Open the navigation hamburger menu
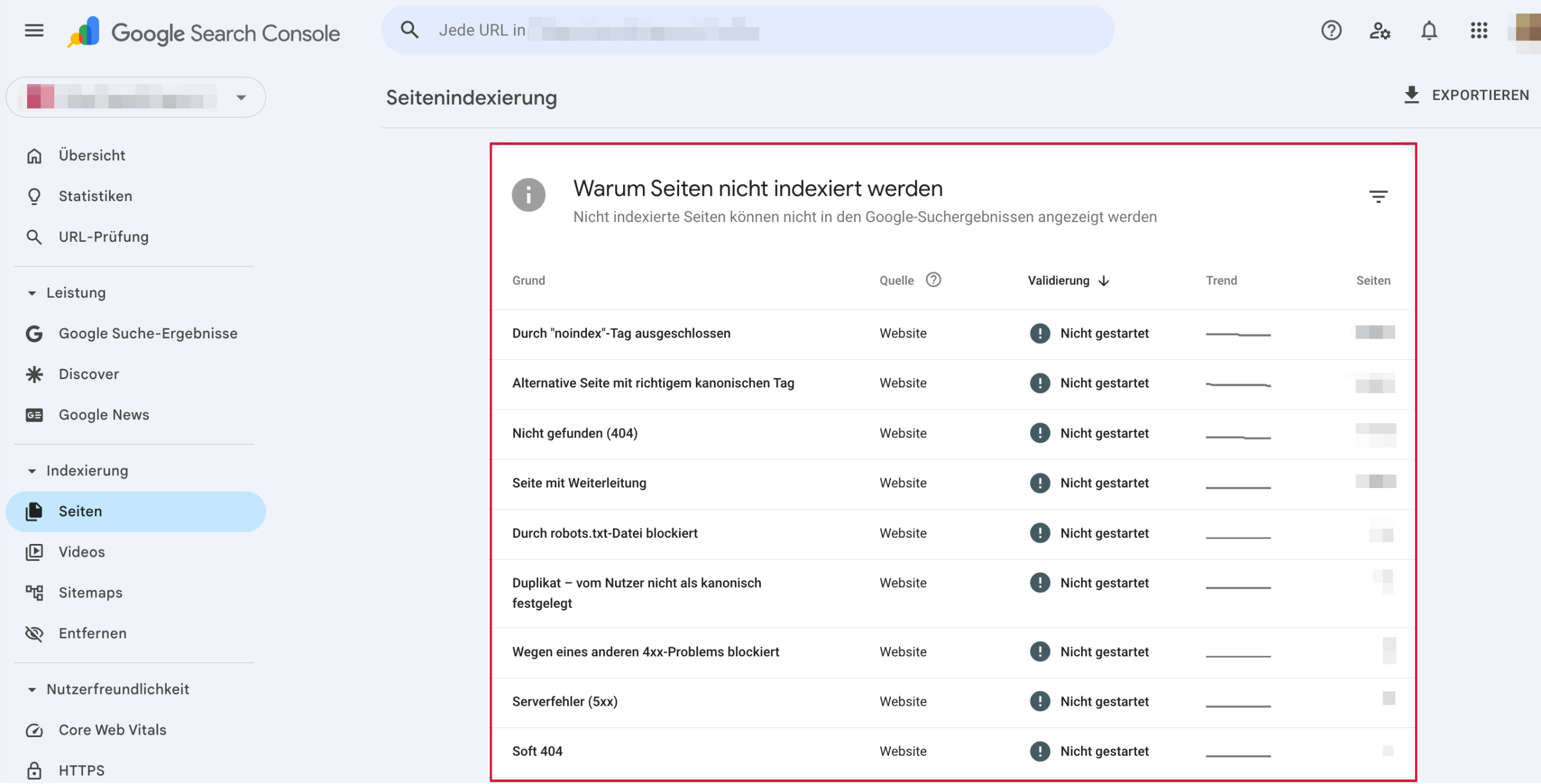 coord(34,31)
